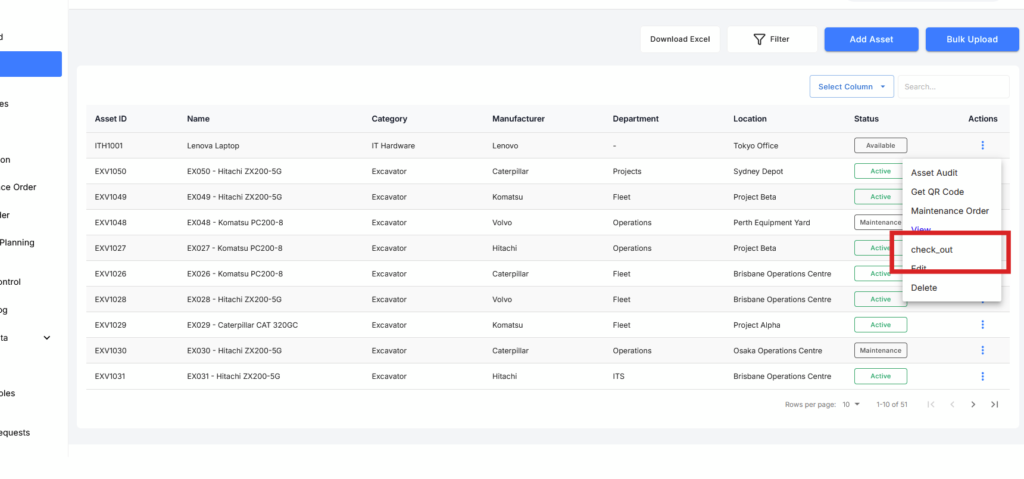Click the Lenovo manufacturer cell
Viewport: 1024px width, 479px height.
click(x=505, y=146)
